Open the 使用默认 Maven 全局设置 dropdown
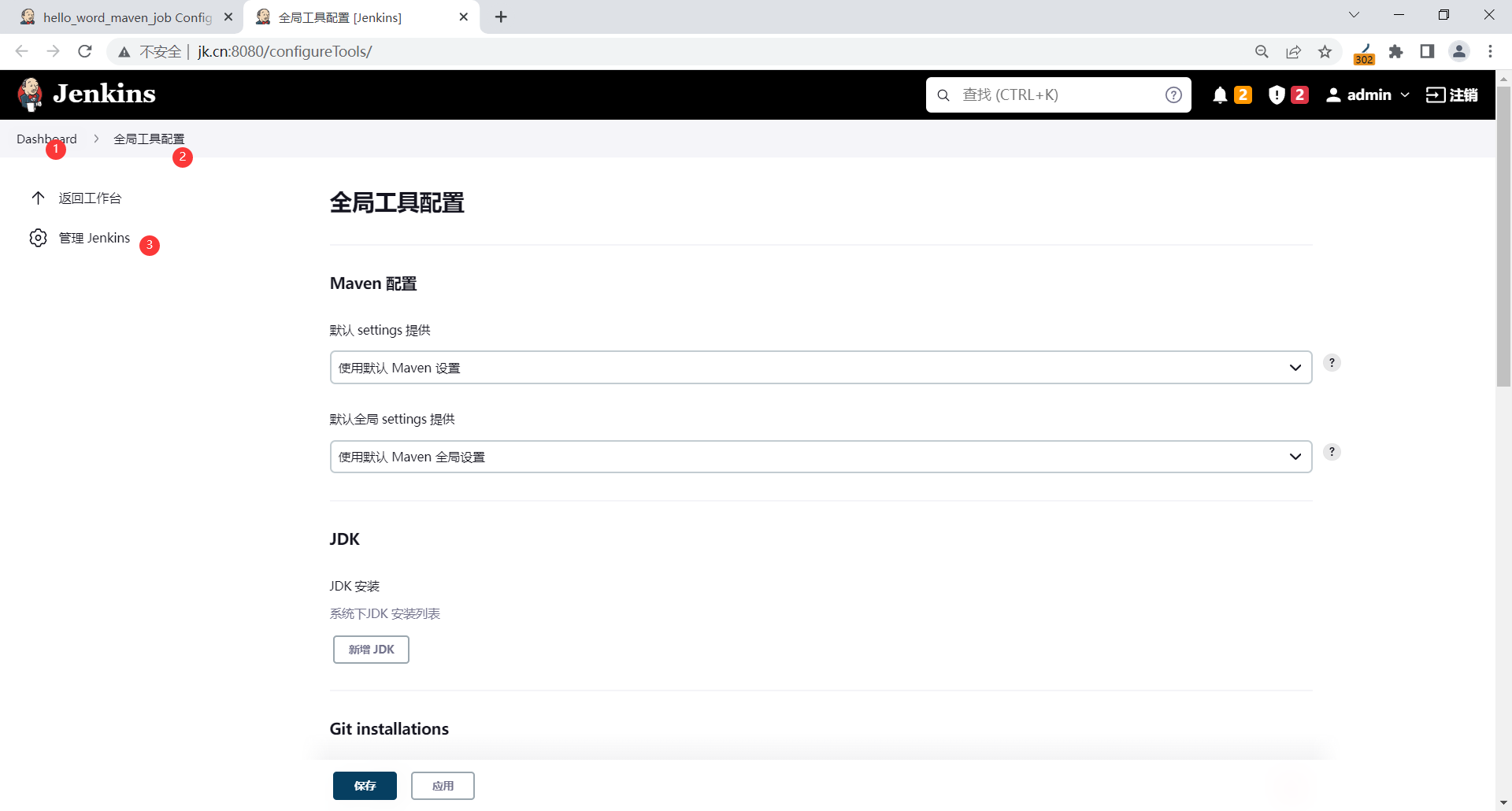The height and width of the screenshot is (811, 1512). (821, 457)
